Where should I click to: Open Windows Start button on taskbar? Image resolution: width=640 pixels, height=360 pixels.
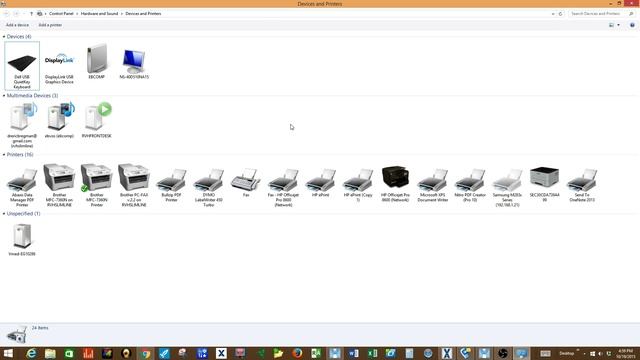point(8,353)
